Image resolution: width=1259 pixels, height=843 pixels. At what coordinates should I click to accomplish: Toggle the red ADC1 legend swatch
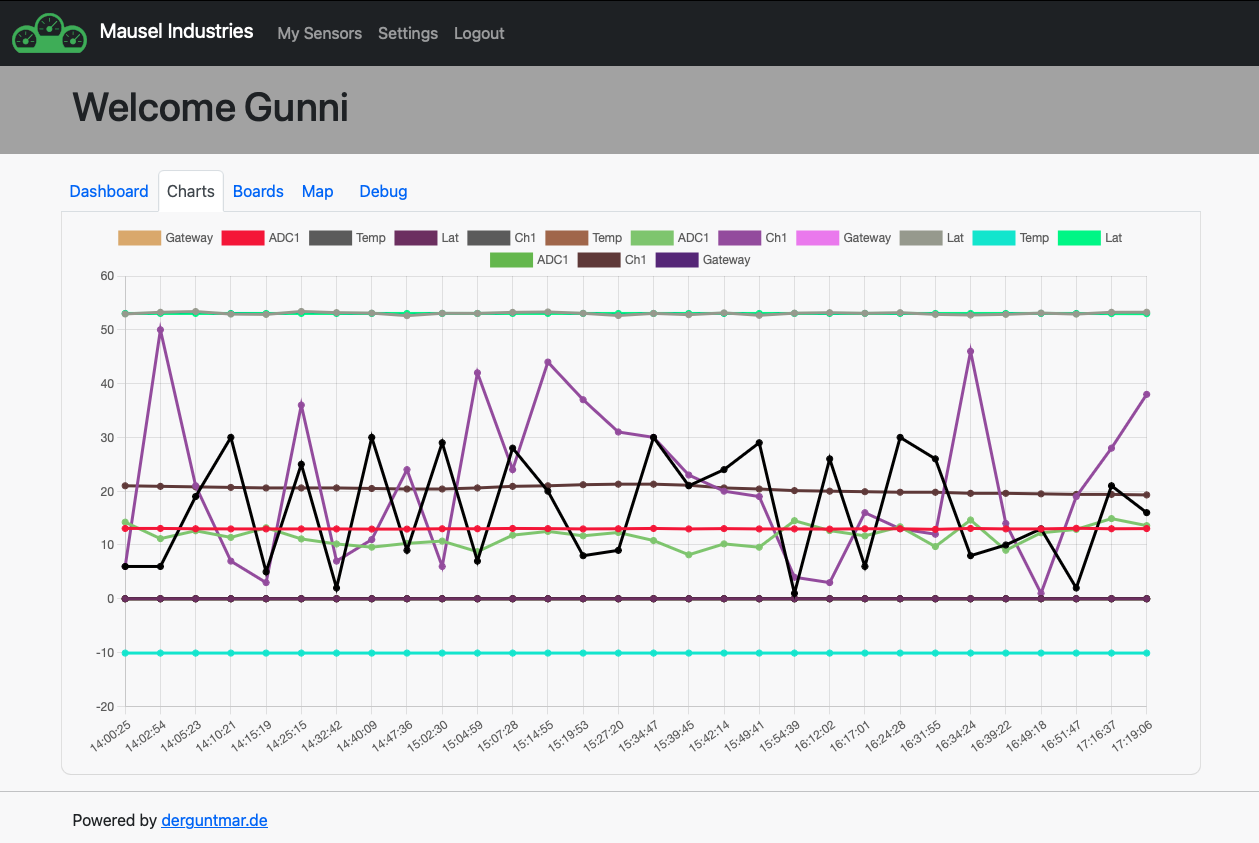coord(245,238)
